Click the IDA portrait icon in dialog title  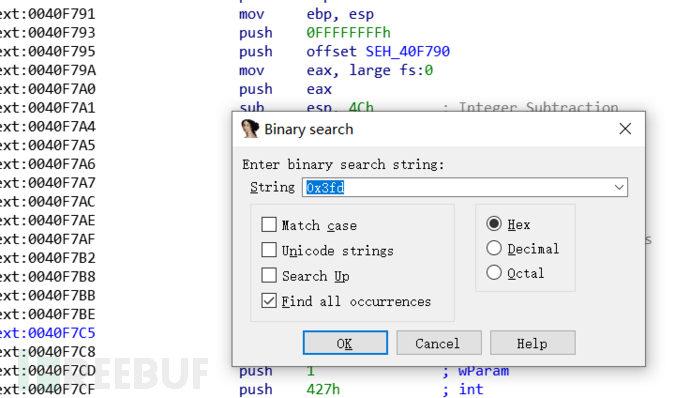[250, 129]
